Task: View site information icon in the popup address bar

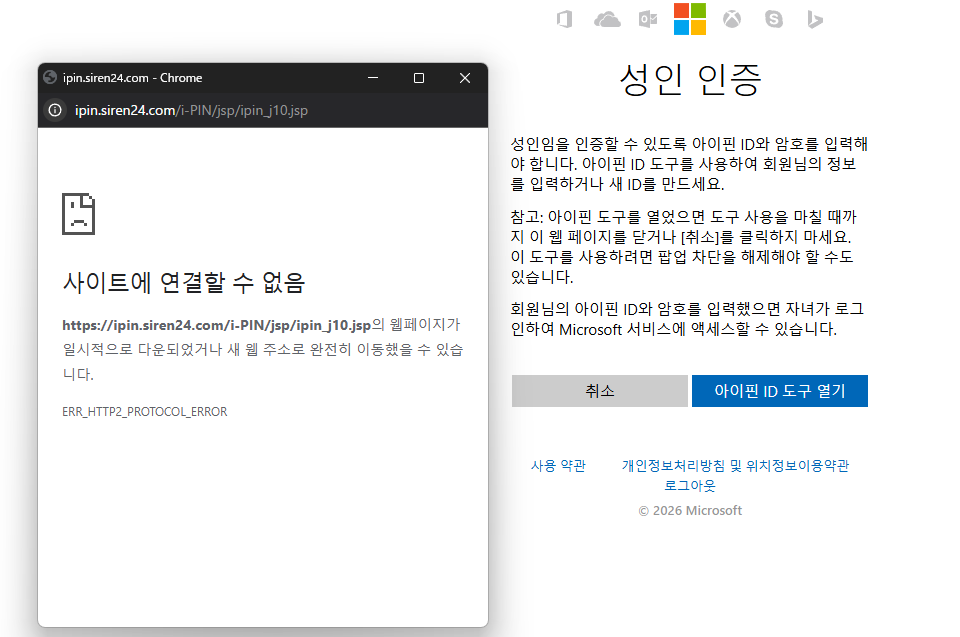Action: coord(55,110)
